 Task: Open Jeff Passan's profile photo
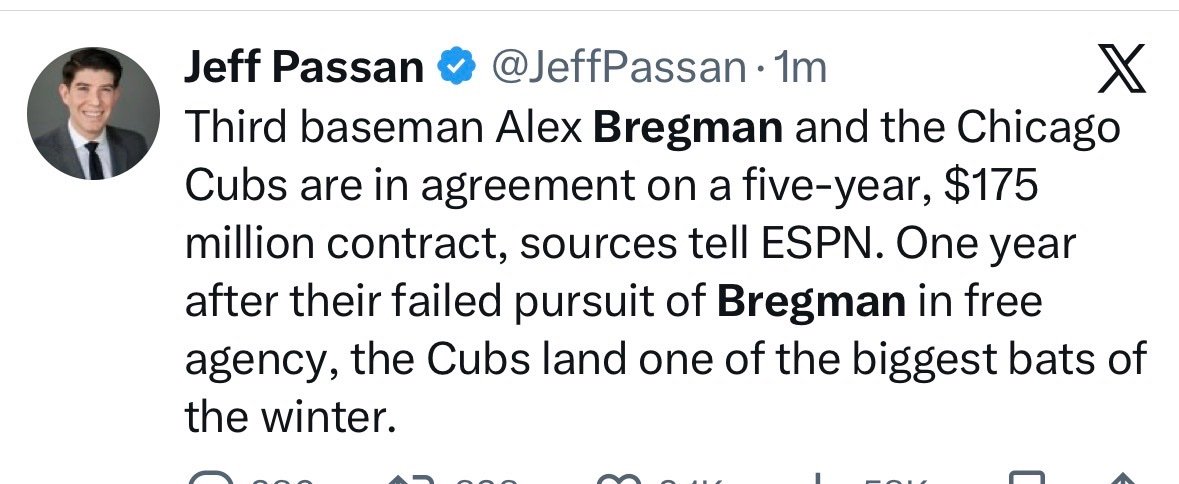point(94,113)
